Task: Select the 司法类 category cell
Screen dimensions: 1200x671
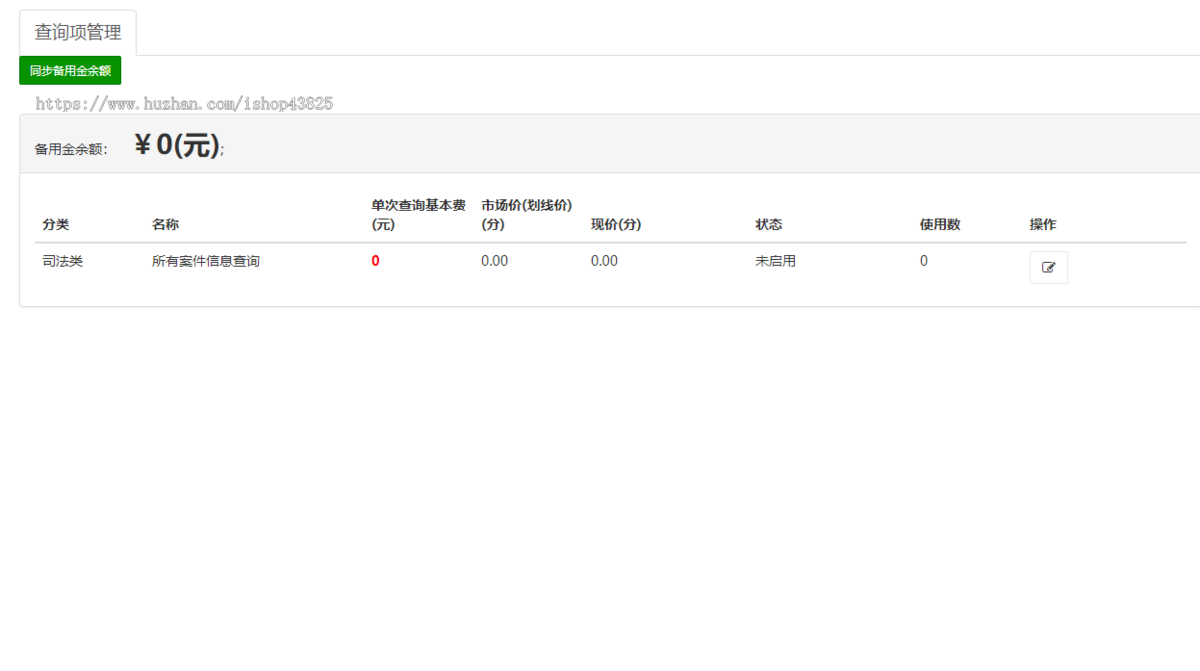Action: 62,261
